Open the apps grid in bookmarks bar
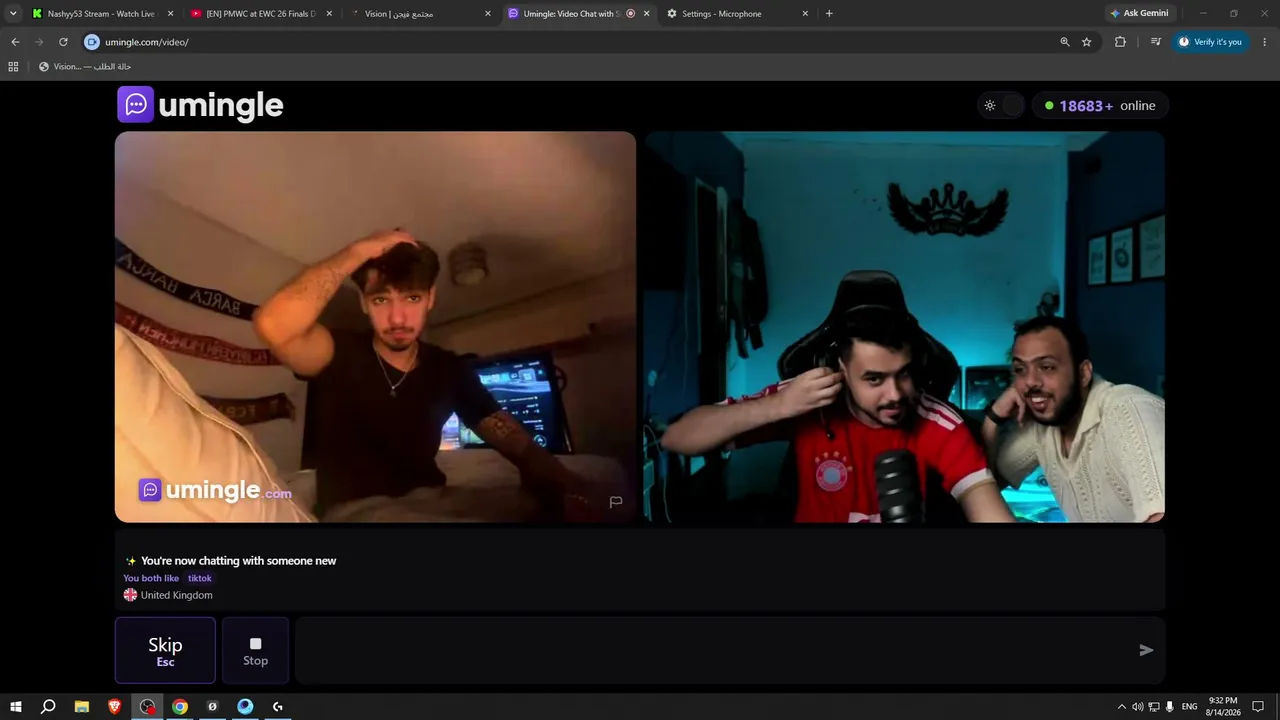Viewport: 1280px width, 720px height. [13, 67]
